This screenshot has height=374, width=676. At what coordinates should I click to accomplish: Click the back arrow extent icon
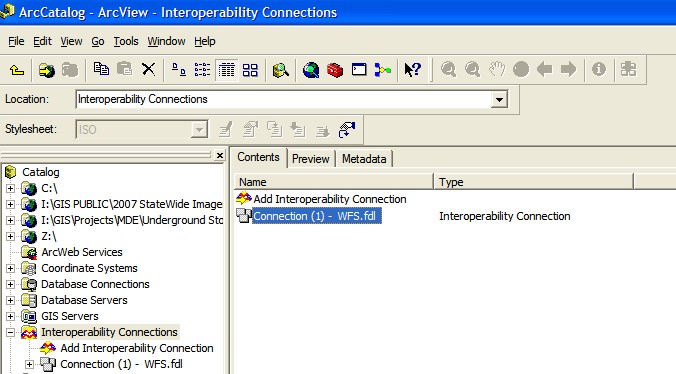pos(545,69)
